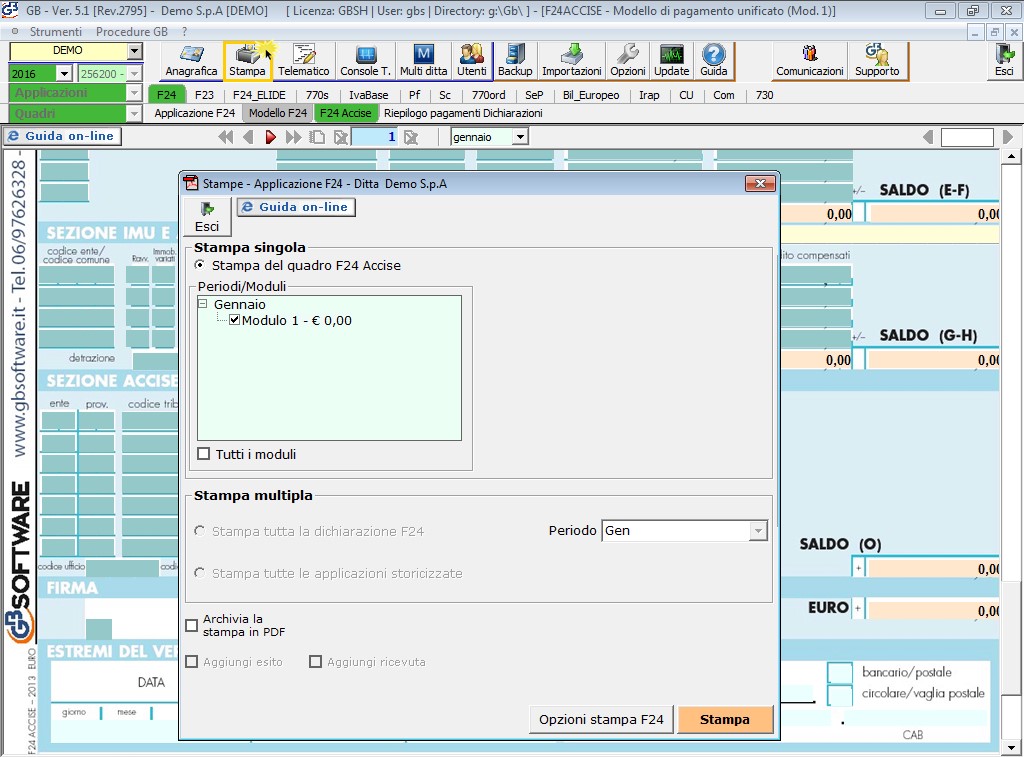Open the Periodo Gen dropdown
This screenshot has height=757, width=1024.
[x=758, y=530]
